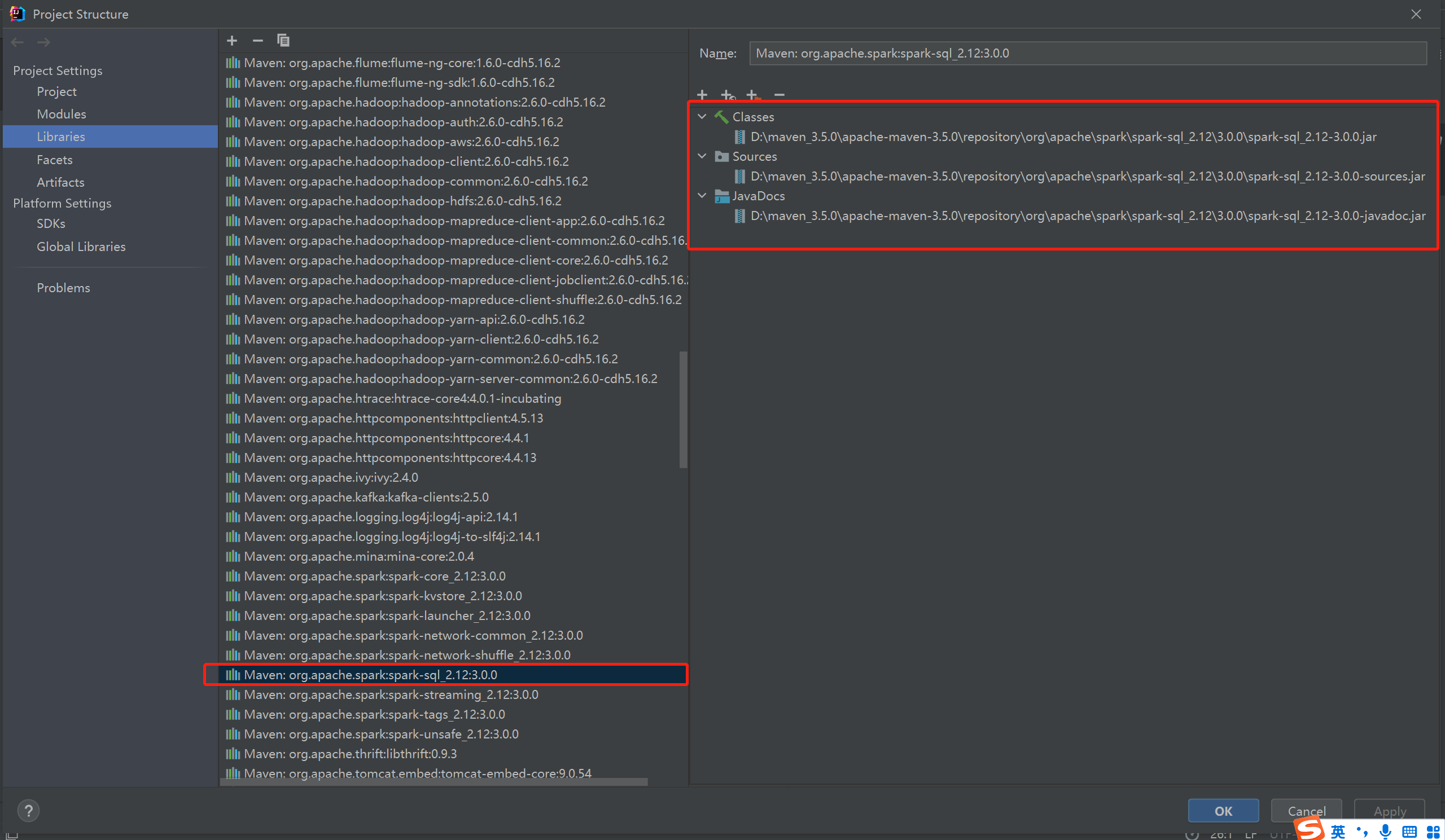The width and height of the screenshot is (1445, 840).
Task: Click the jar icon of spark-sql_2.12-3.0.0.jar
Action: pyautogui.click(x=740, y=137)
